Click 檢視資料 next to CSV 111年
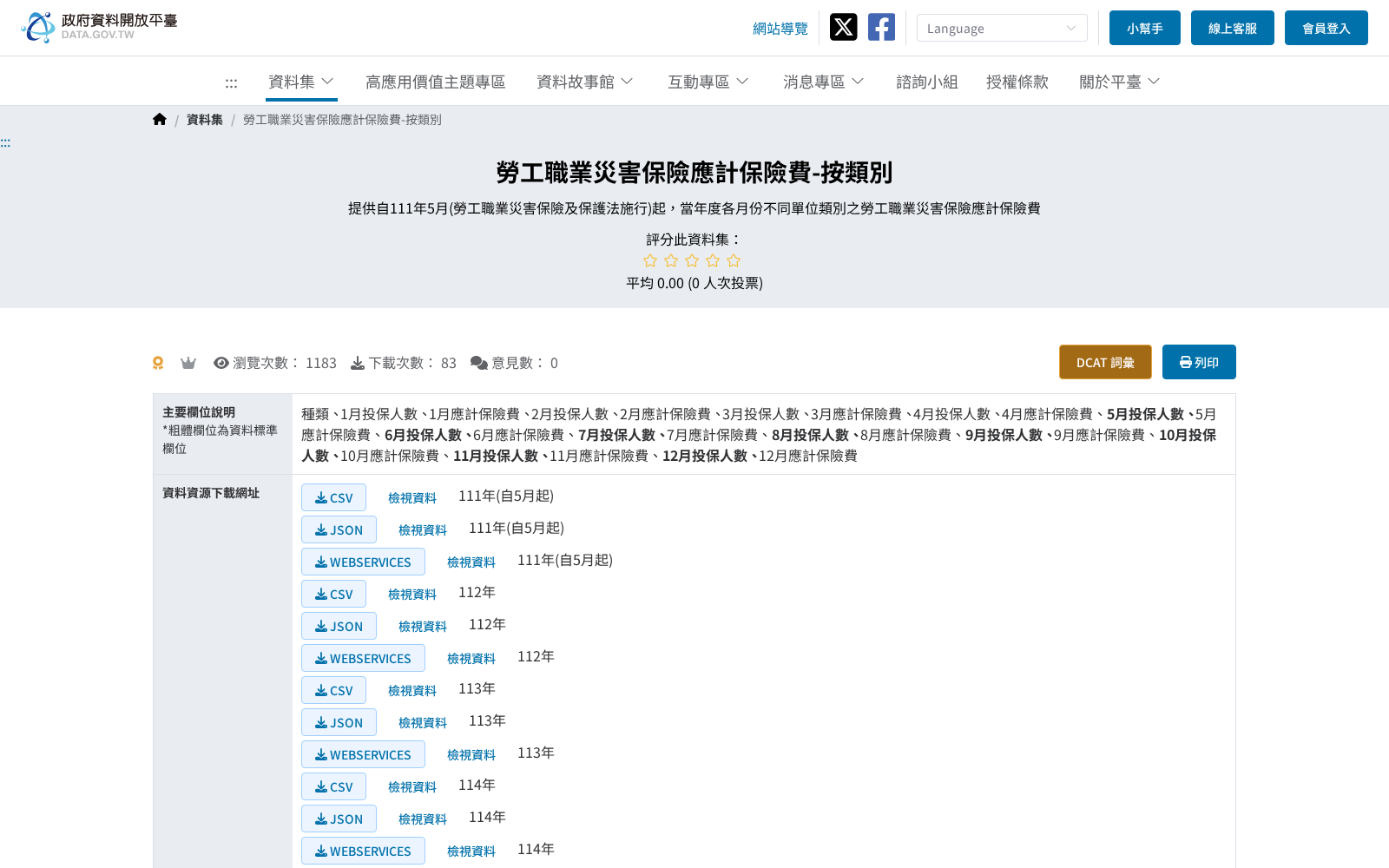The height and width of the screenshot is (868, 1389). coord(412,497)
